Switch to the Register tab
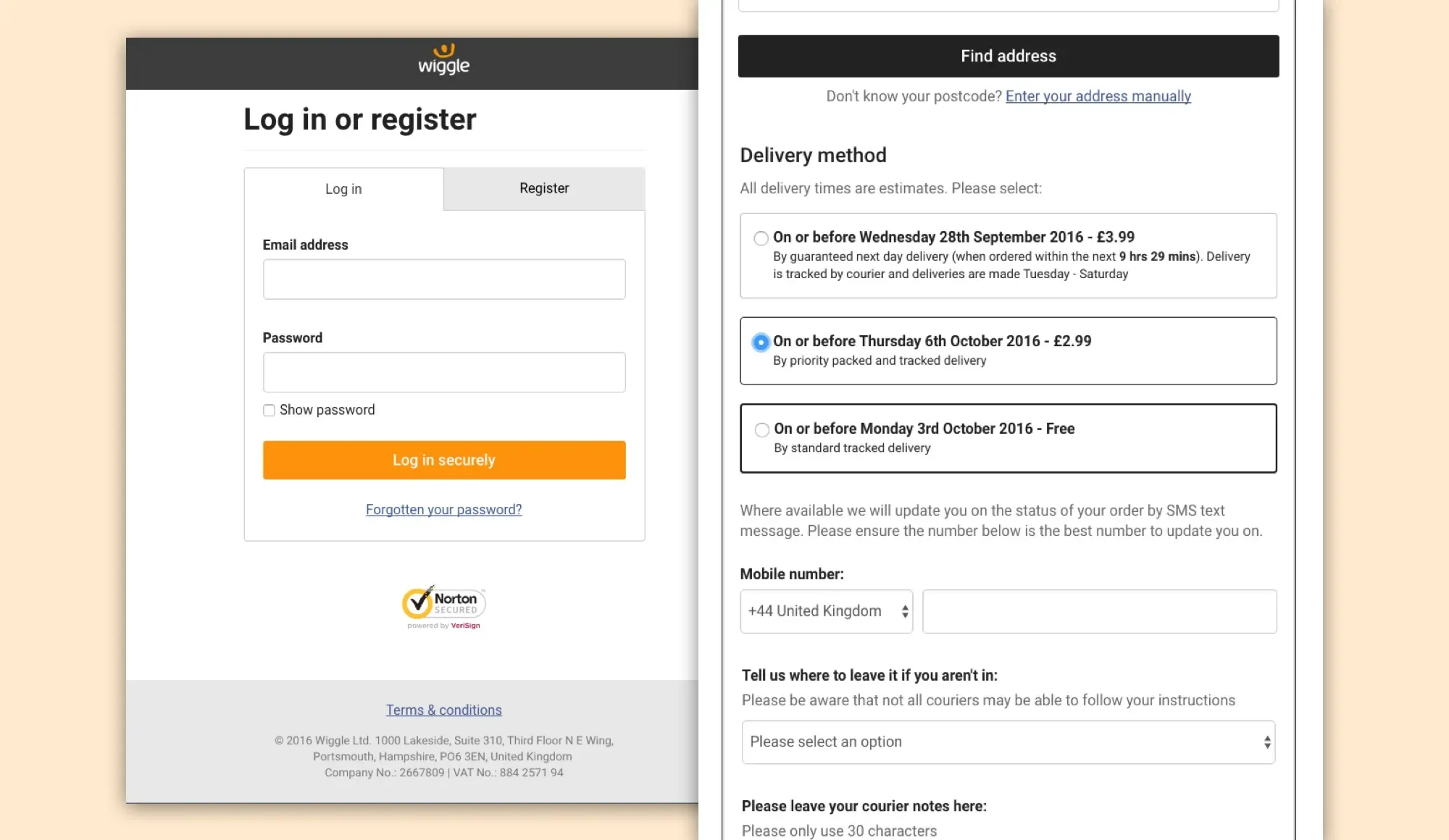 544,188
